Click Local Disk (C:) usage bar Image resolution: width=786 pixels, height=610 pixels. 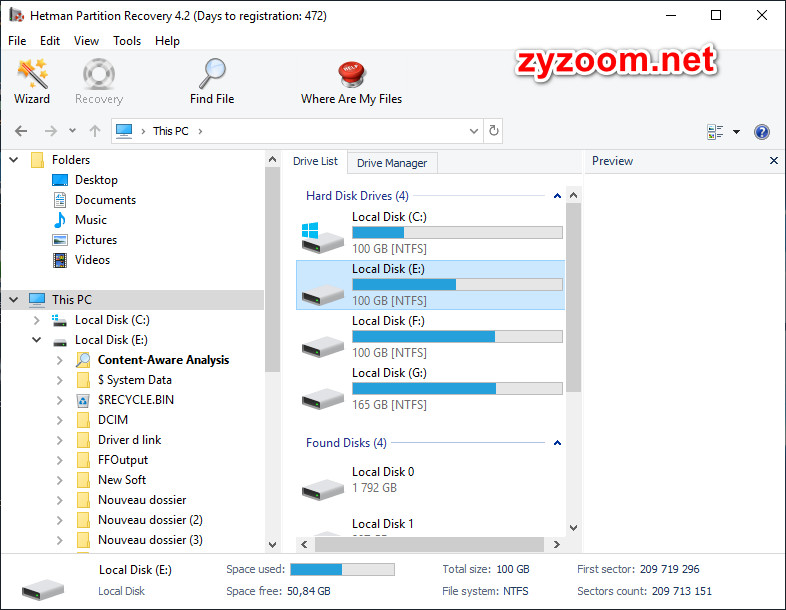457,233
